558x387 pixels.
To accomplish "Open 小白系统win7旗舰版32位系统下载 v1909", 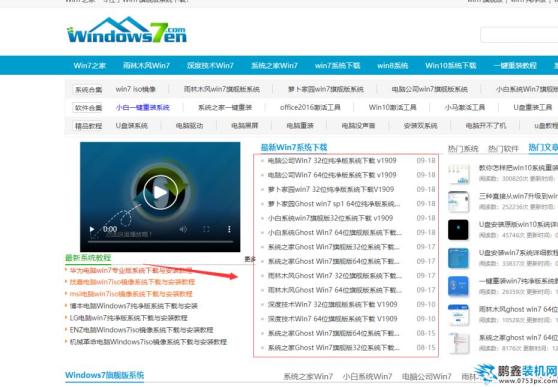I will point(330,218).
